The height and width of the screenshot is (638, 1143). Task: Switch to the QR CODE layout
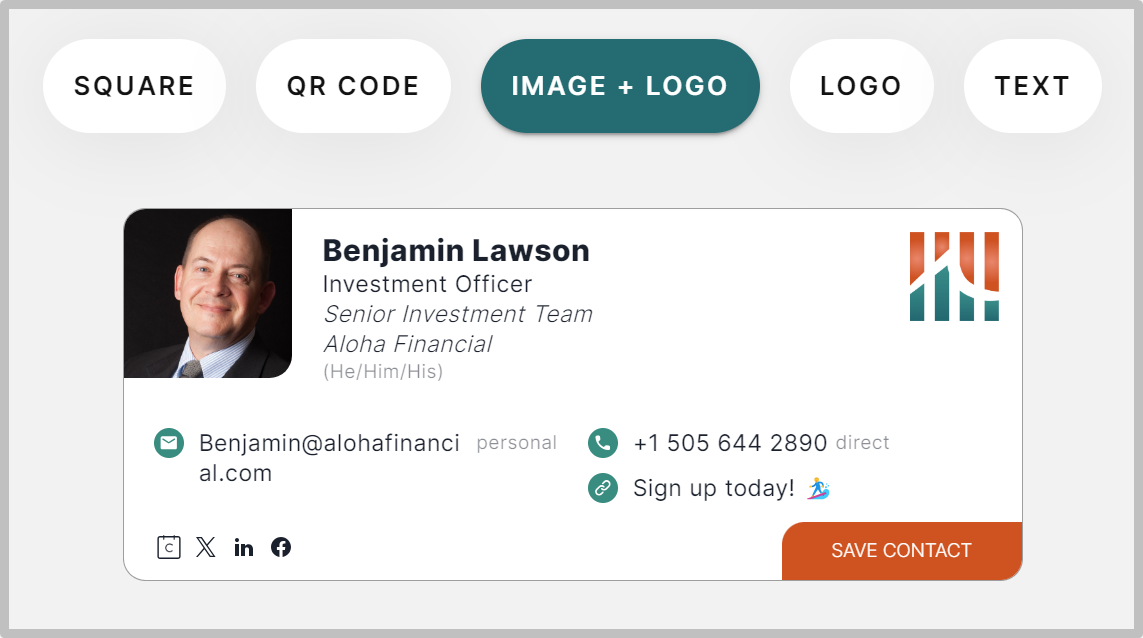(x=354, y=86)
